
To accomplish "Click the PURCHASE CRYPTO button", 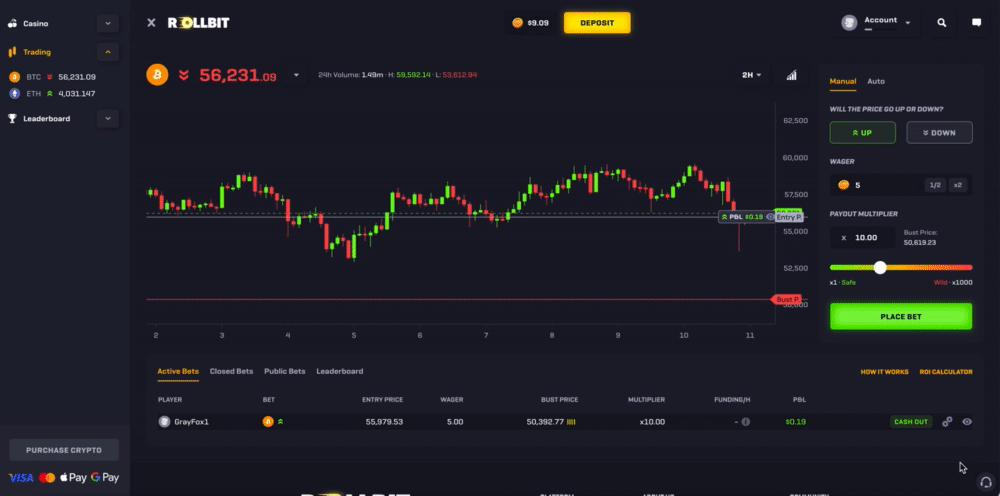I will pos(64,450).
